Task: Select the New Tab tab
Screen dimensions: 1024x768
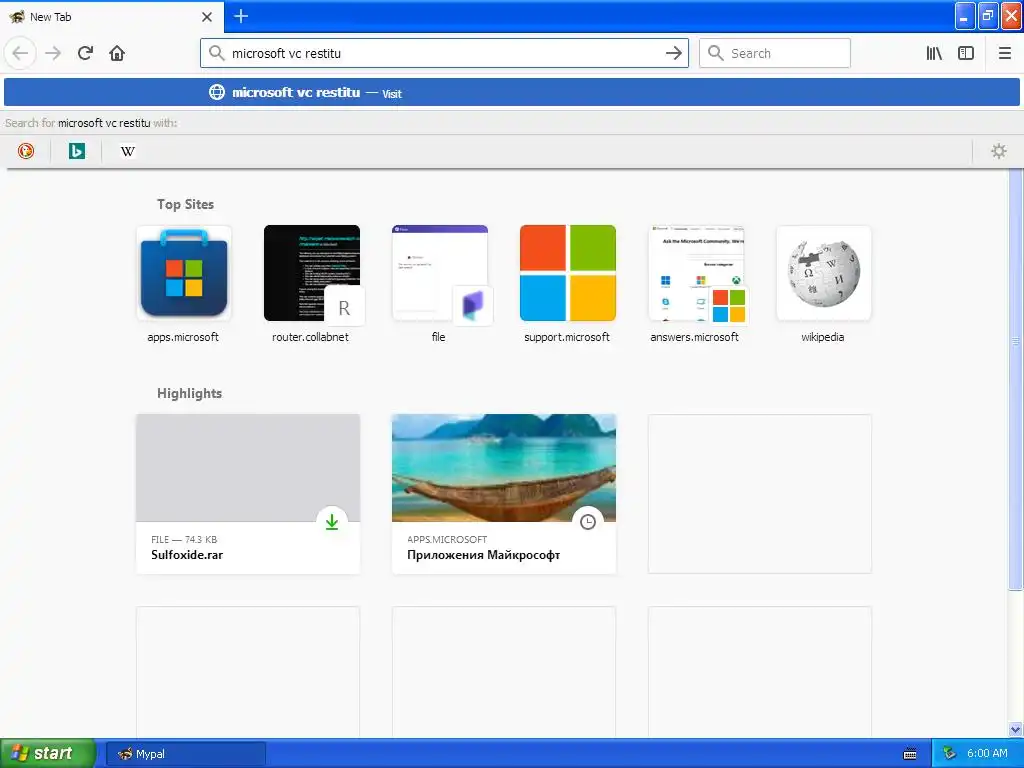Action: (111, 16)
